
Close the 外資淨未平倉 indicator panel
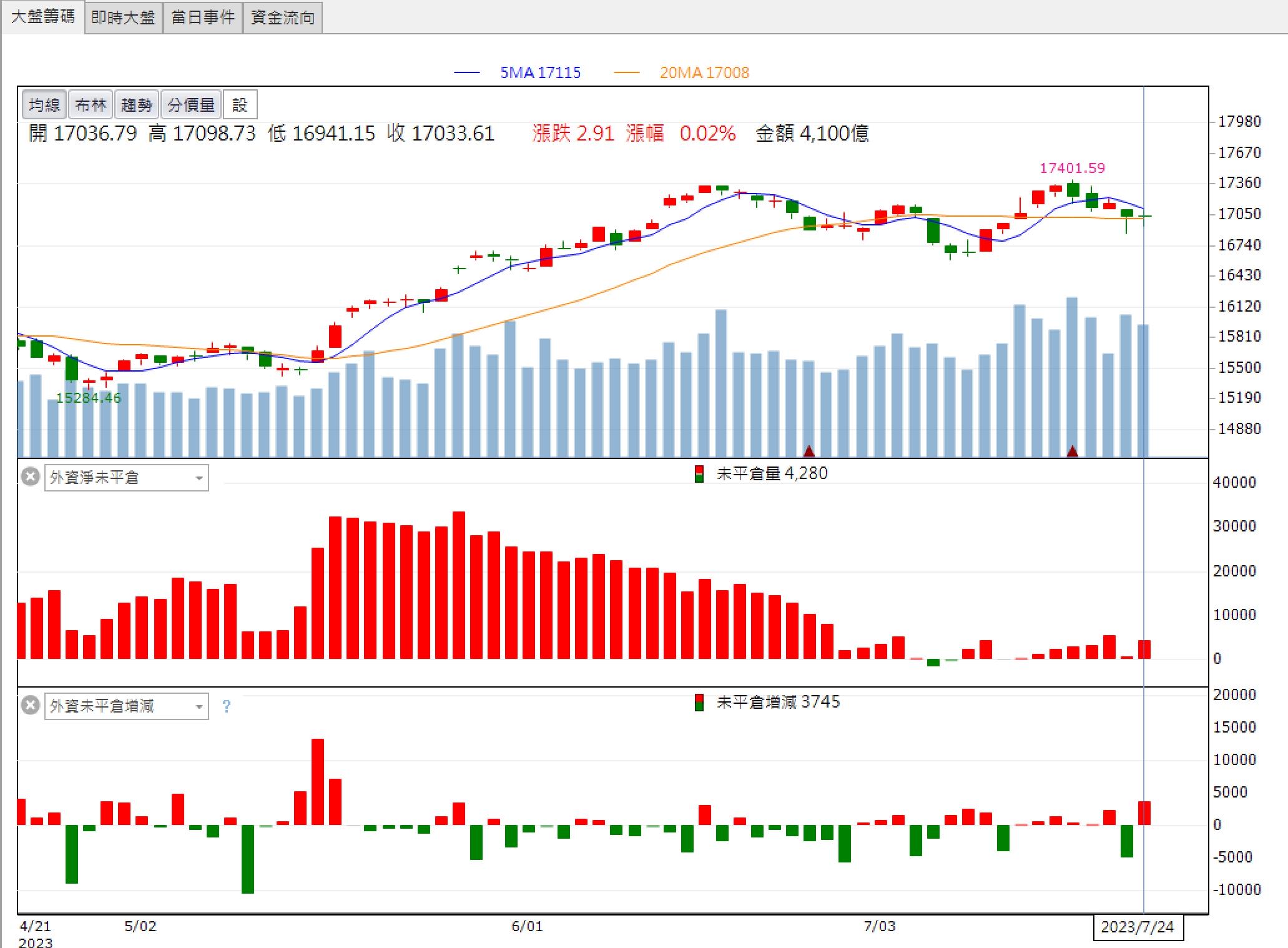click(x=30, y=477)
